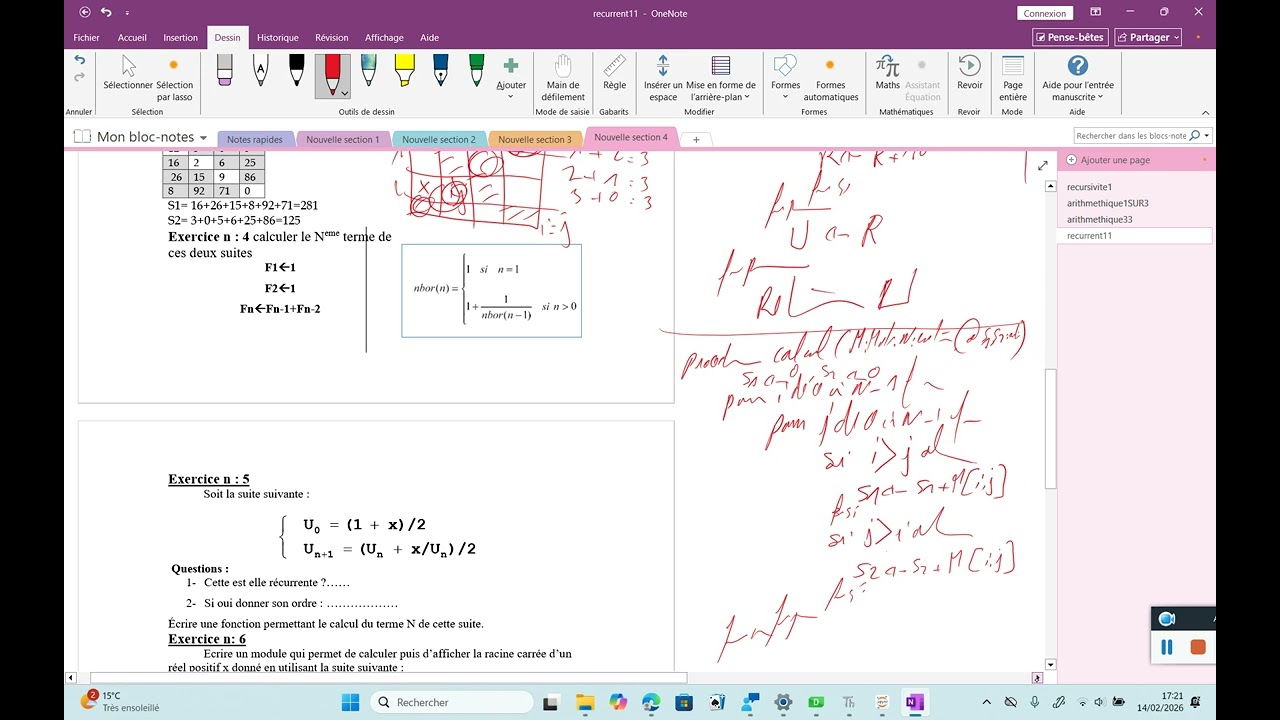Start the Revoir ink replay
This screenshot has width=1280, height=720.
(970, 73)
